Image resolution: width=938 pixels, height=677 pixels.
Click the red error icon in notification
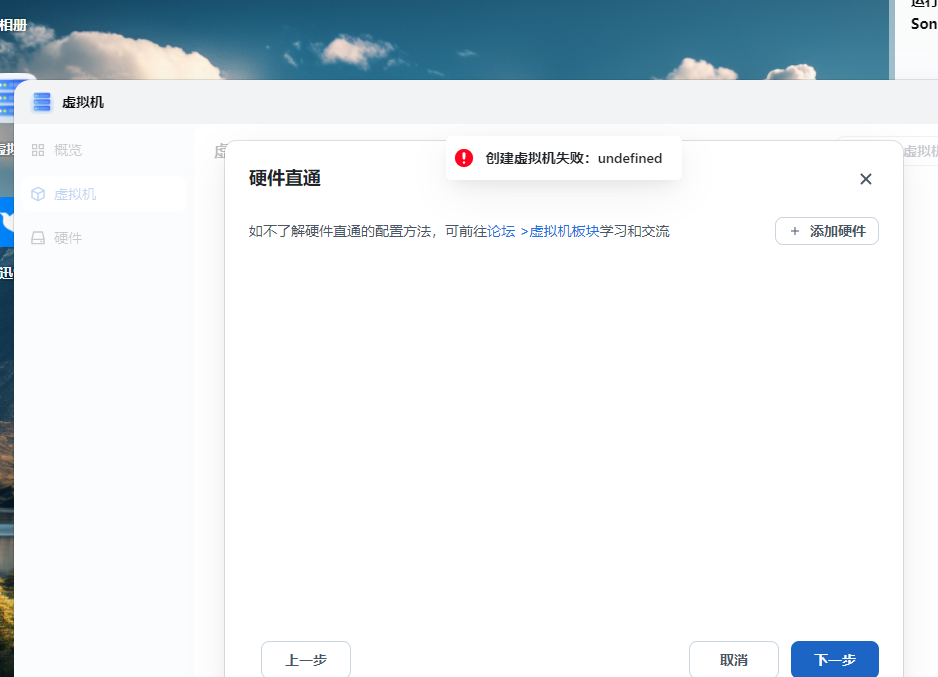click(464, 158)
